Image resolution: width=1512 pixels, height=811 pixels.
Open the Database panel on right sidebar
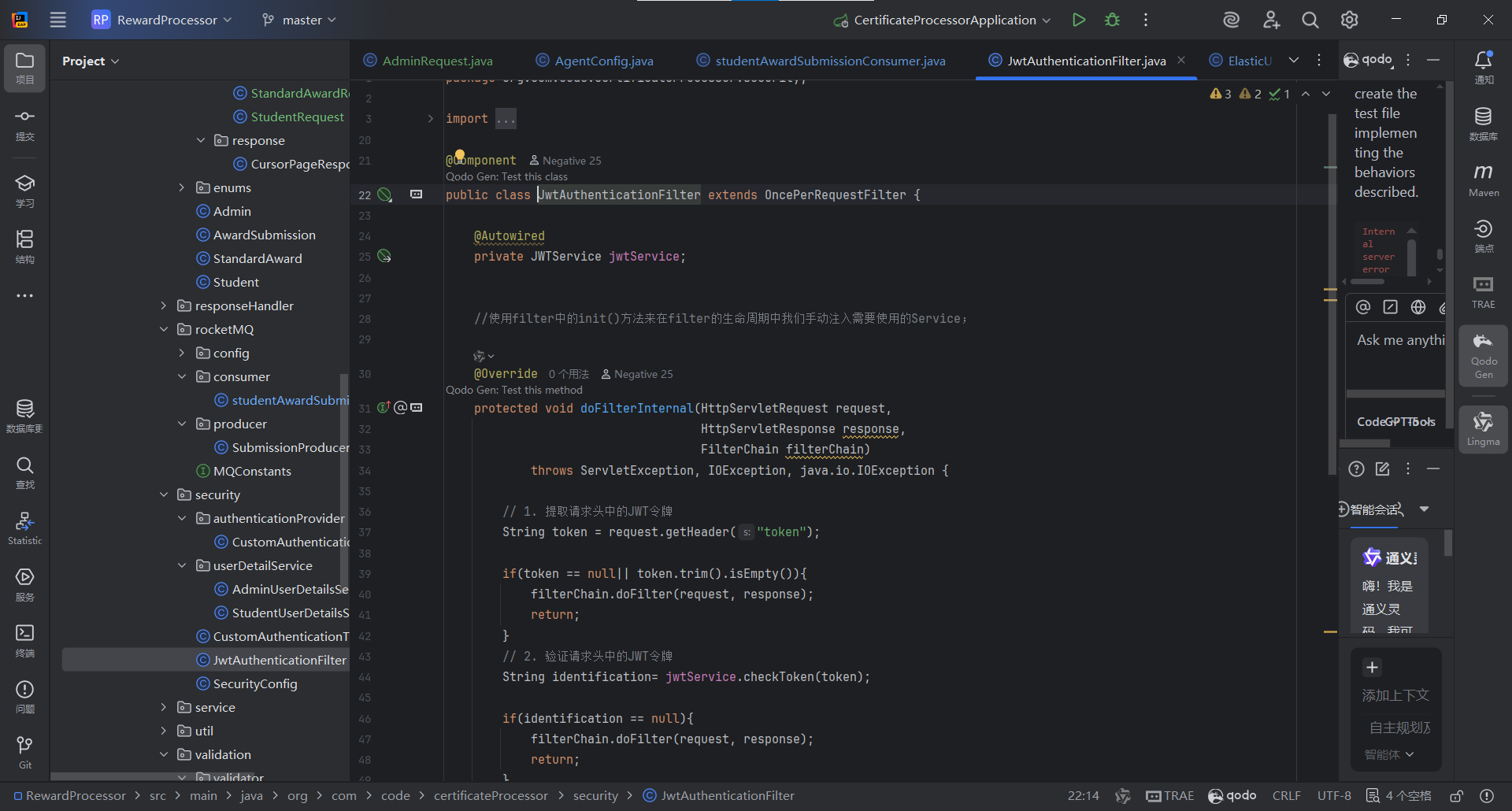1484,124
